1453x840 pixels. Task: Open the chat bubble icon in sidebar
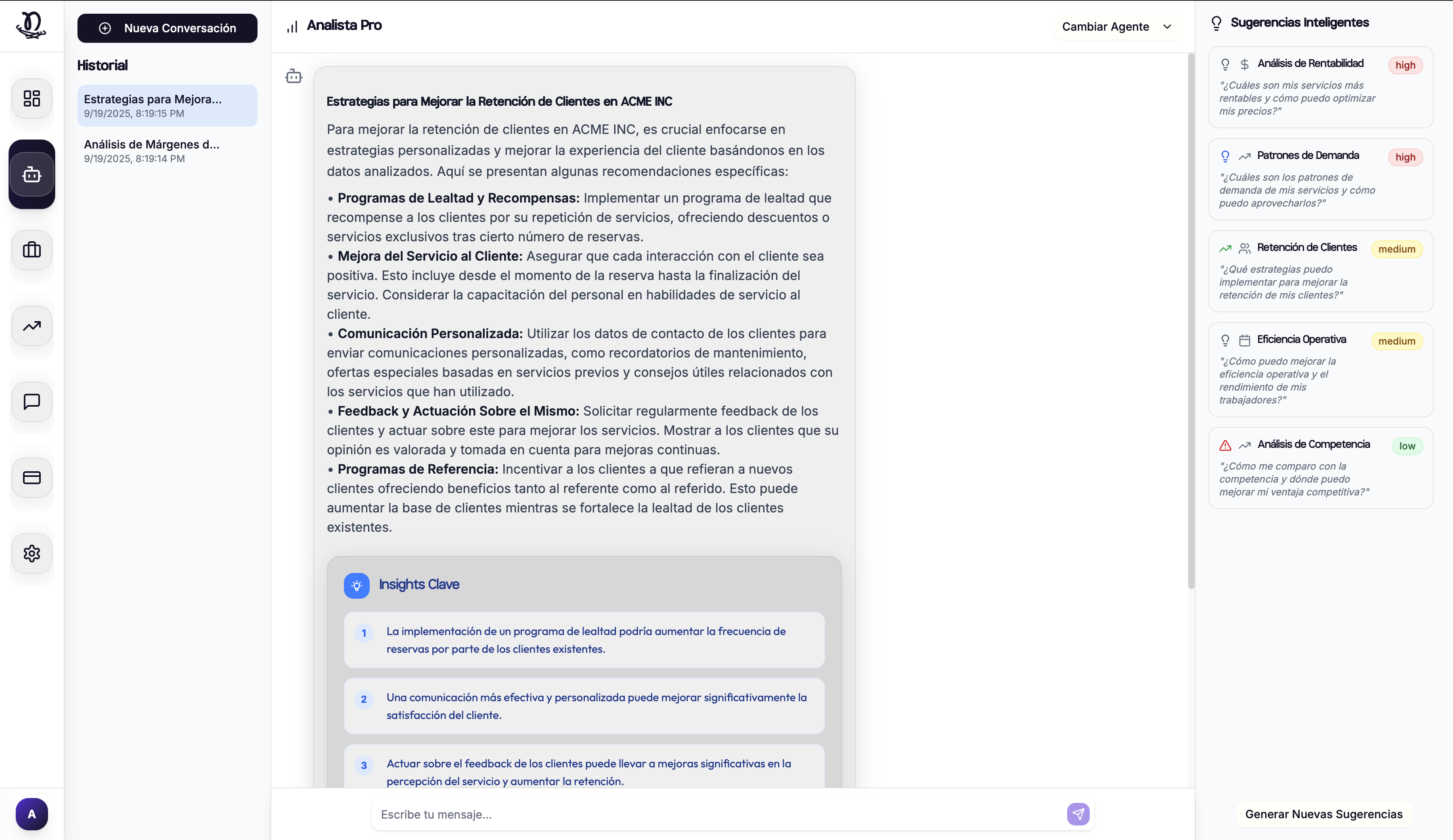coord(31,402)
